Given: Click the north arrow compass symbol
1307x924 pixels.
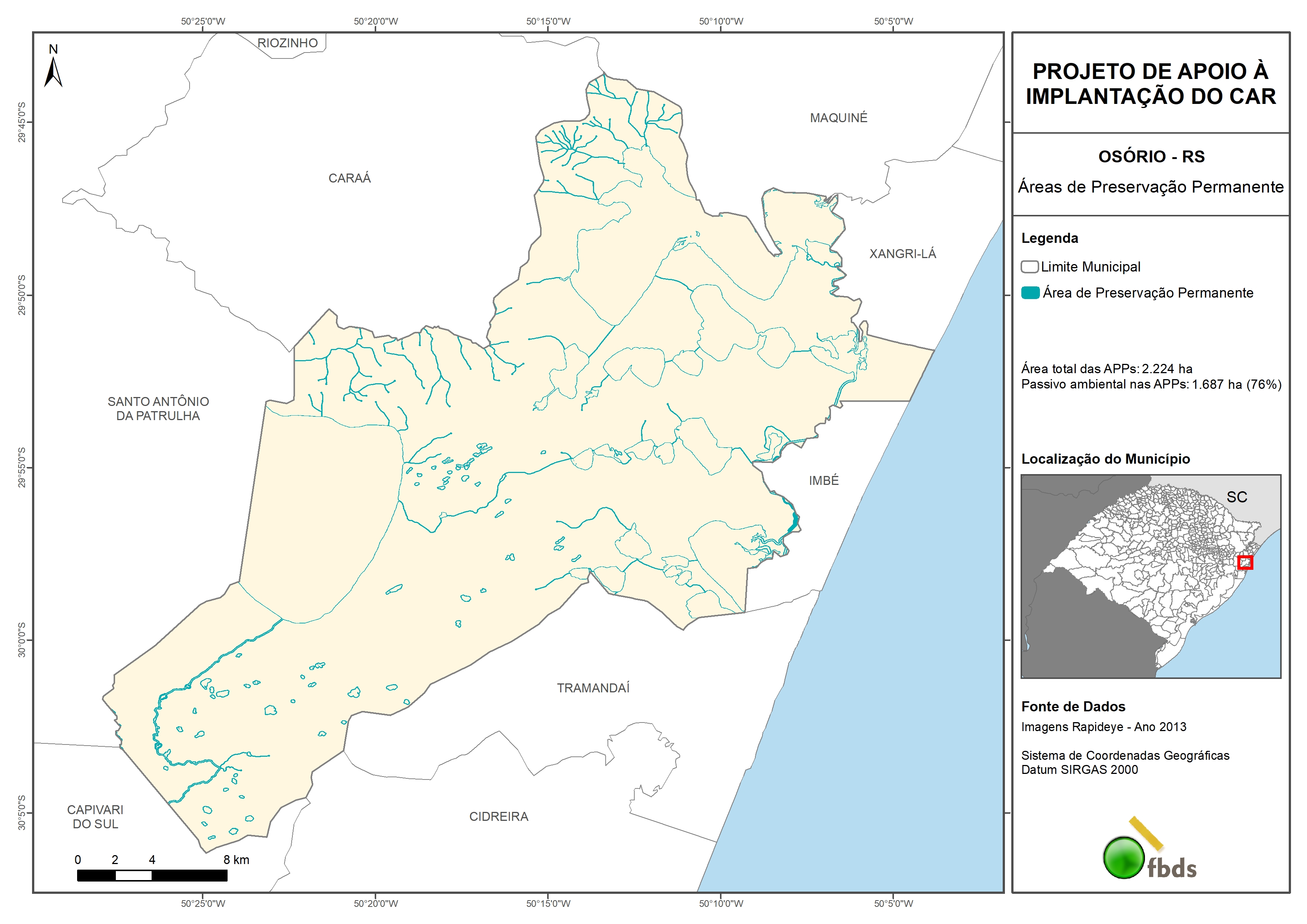Looking at the screenshot, I should (53, 72).
